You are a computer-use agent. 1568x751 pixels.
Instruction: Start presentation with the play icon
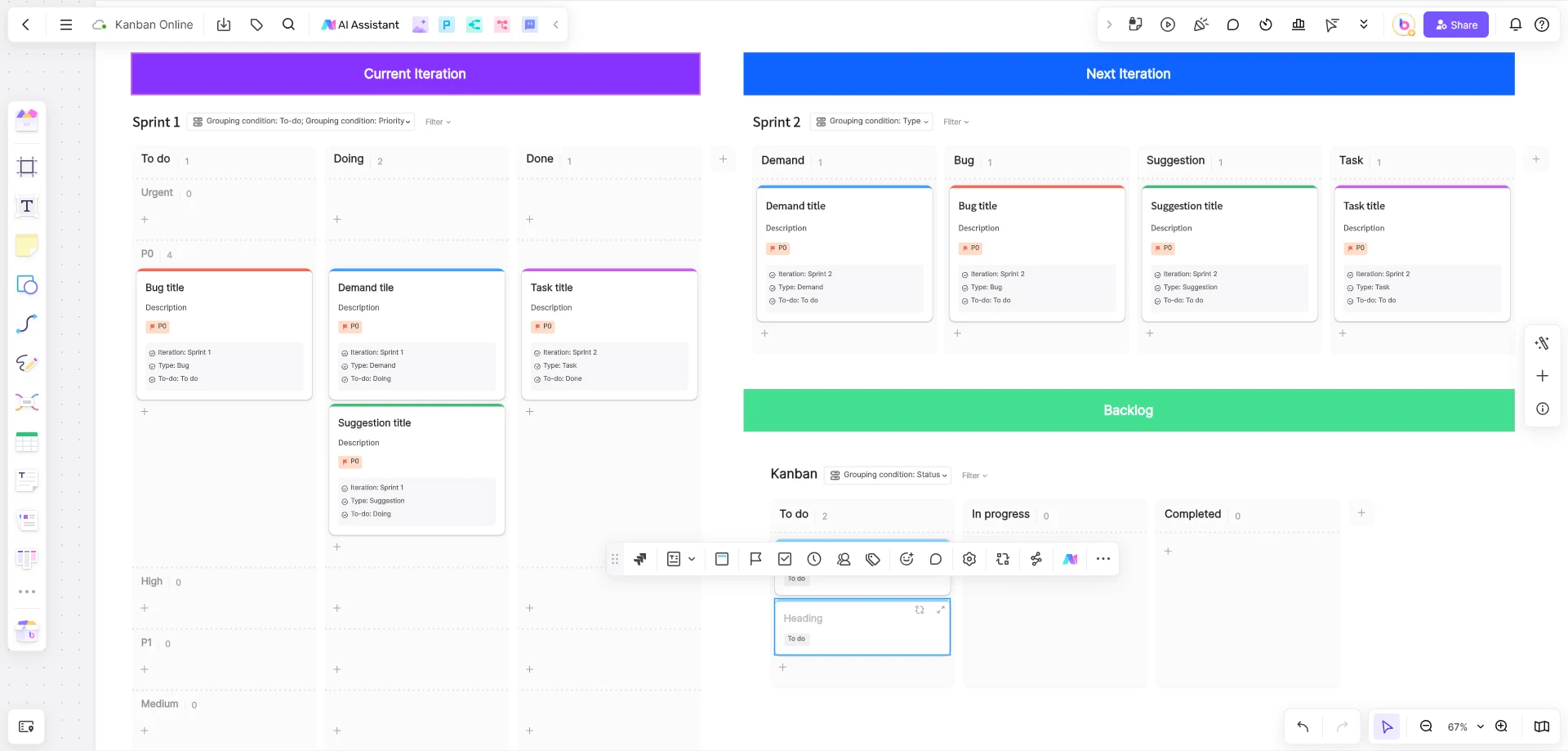(1168, 25)
